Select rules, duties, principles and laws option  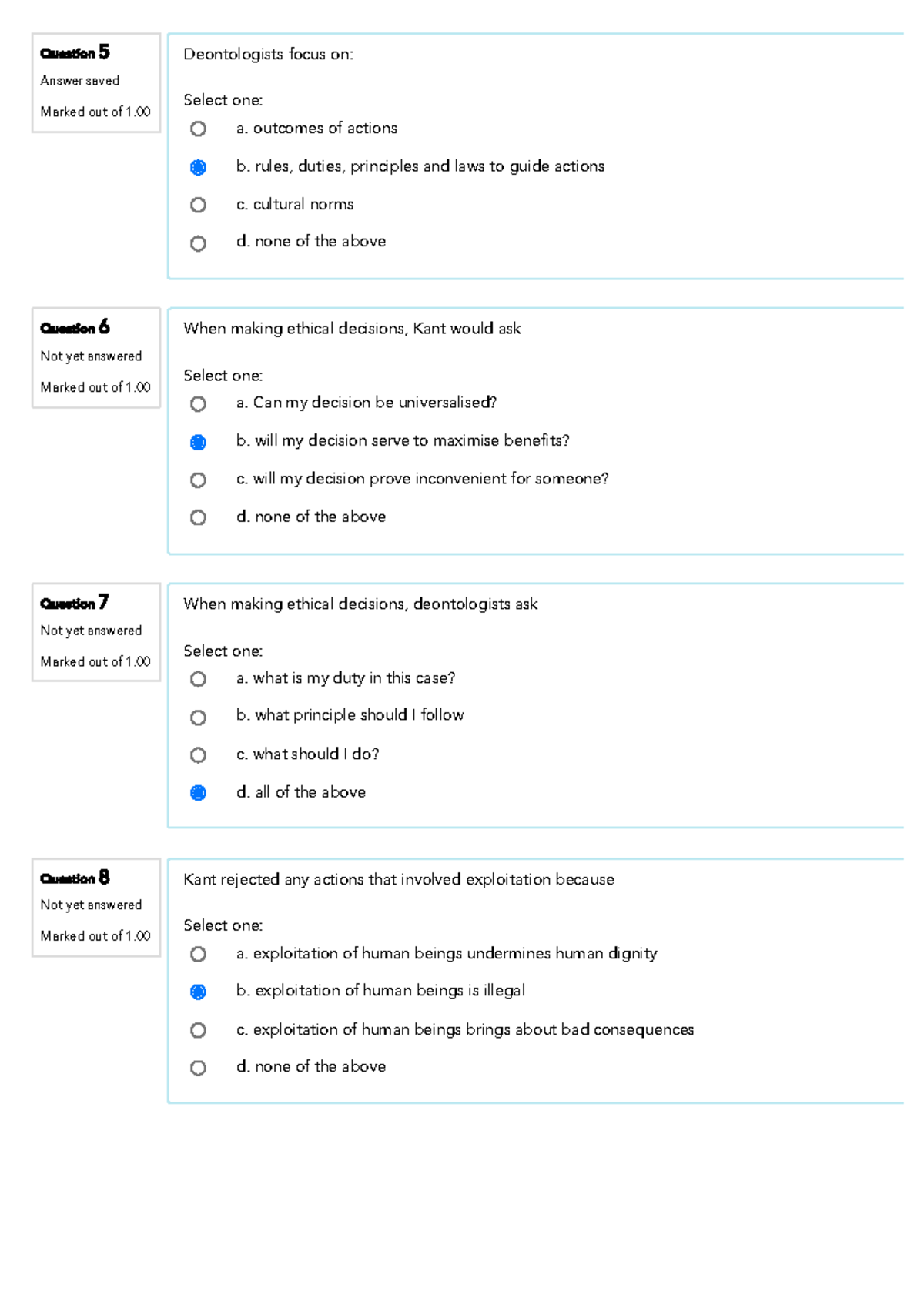tap(199, 167)
